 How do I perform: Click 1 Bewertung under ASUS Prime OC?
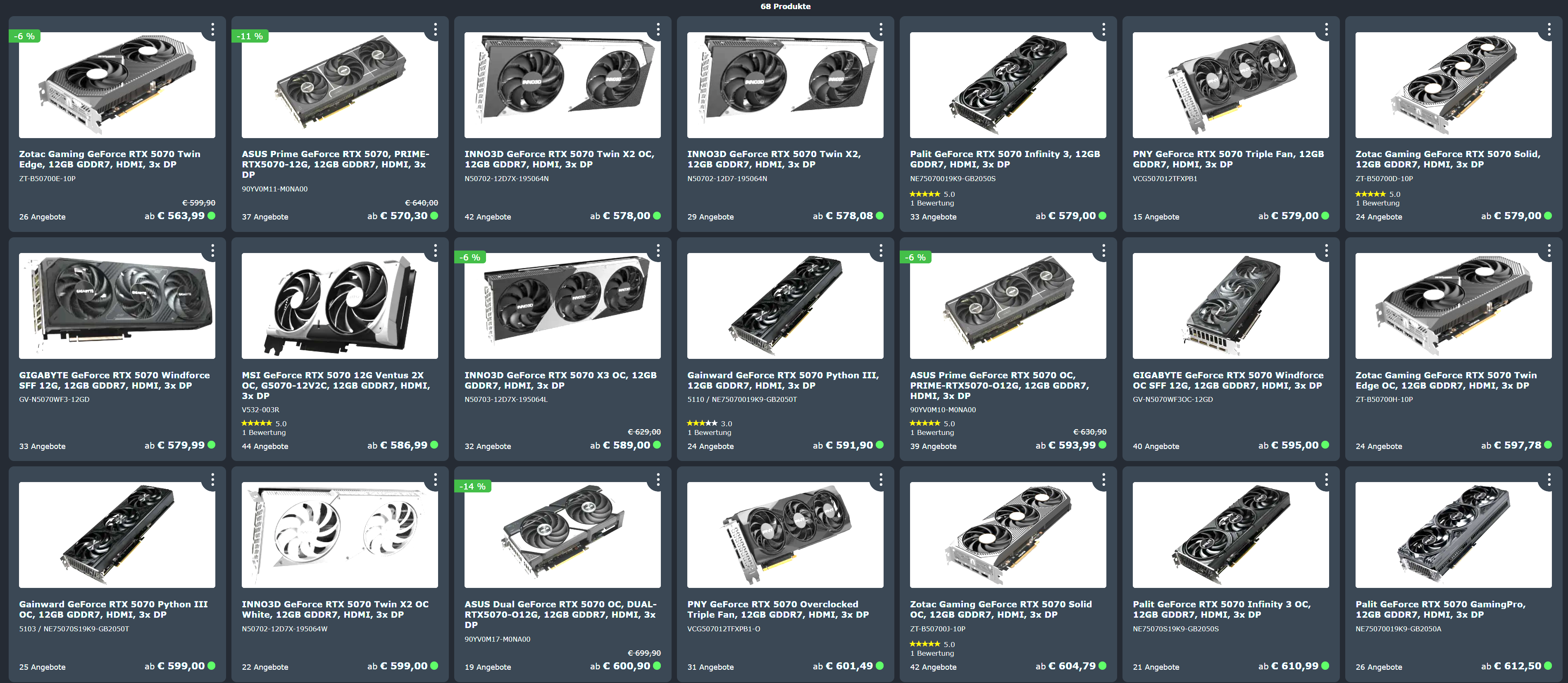(932, 433)
